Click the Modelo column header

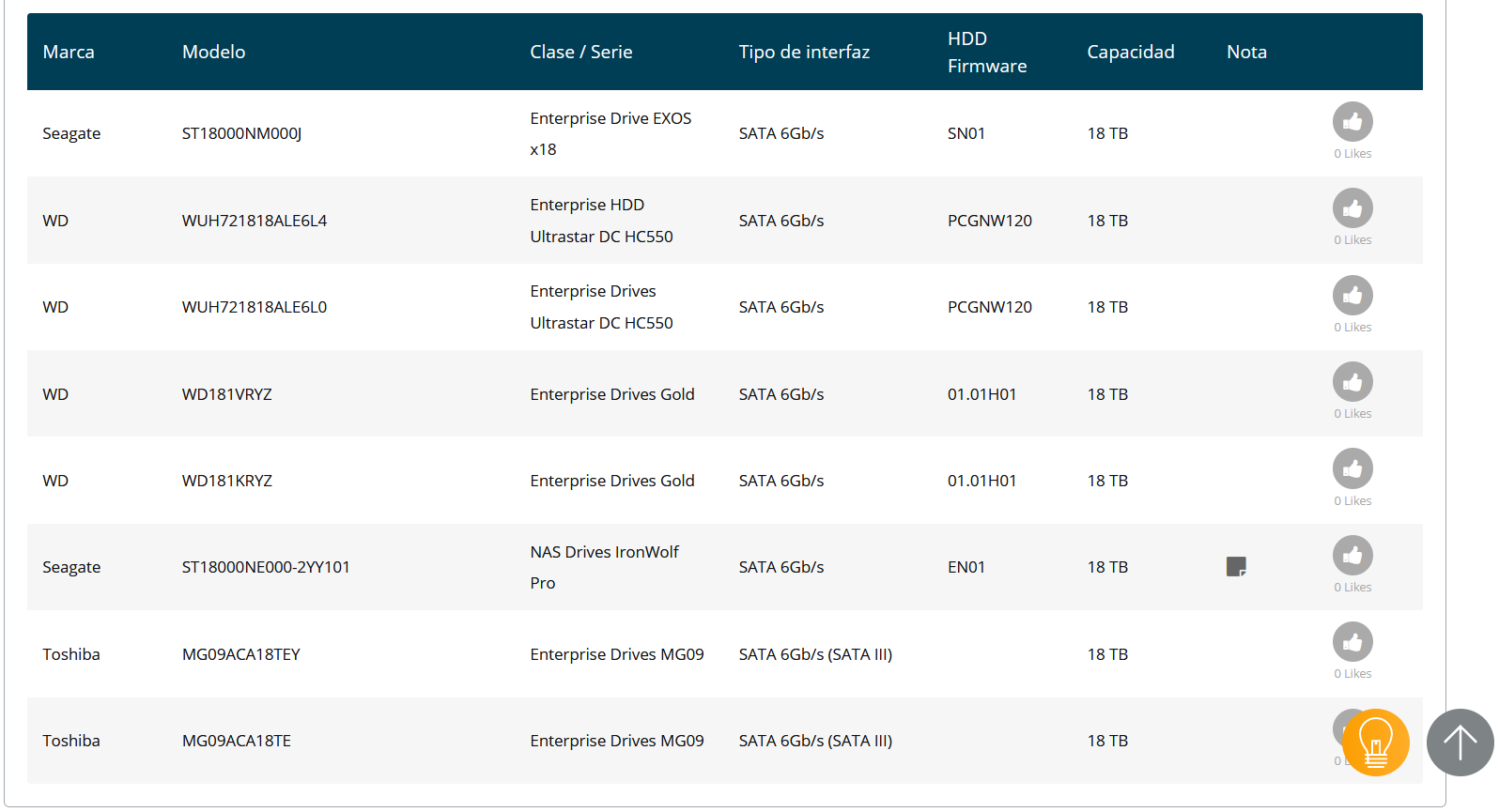pos(213,52)
